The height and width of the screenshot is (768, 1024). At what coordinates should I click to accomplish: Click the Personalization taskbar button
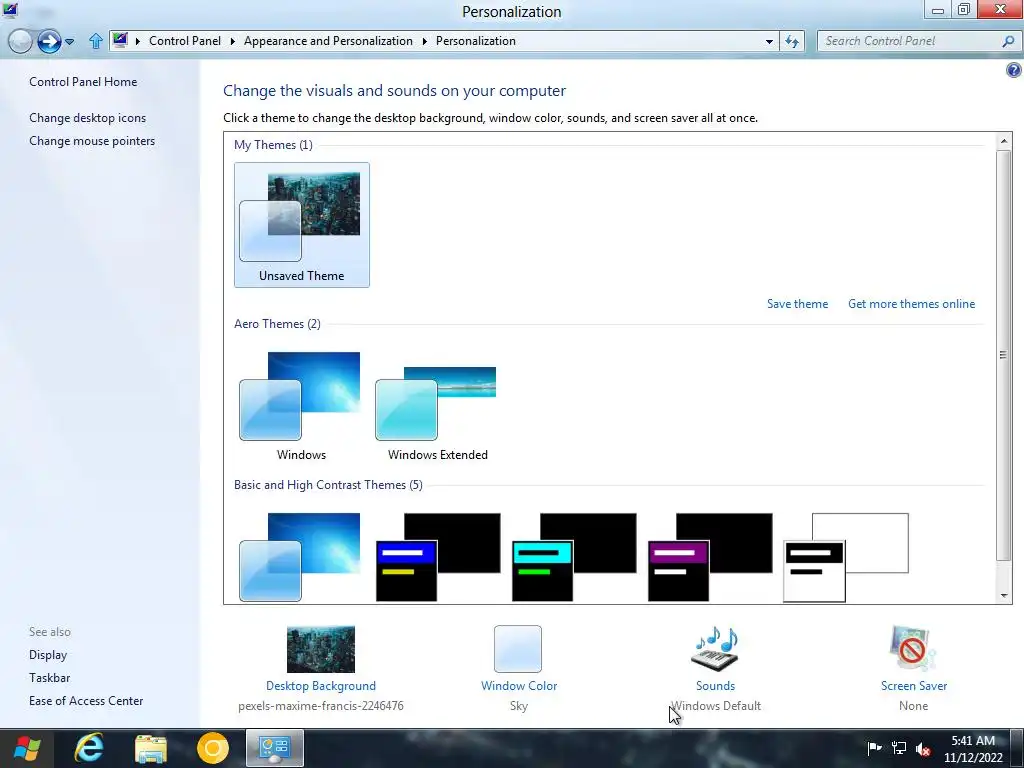[x=275, y=748]
